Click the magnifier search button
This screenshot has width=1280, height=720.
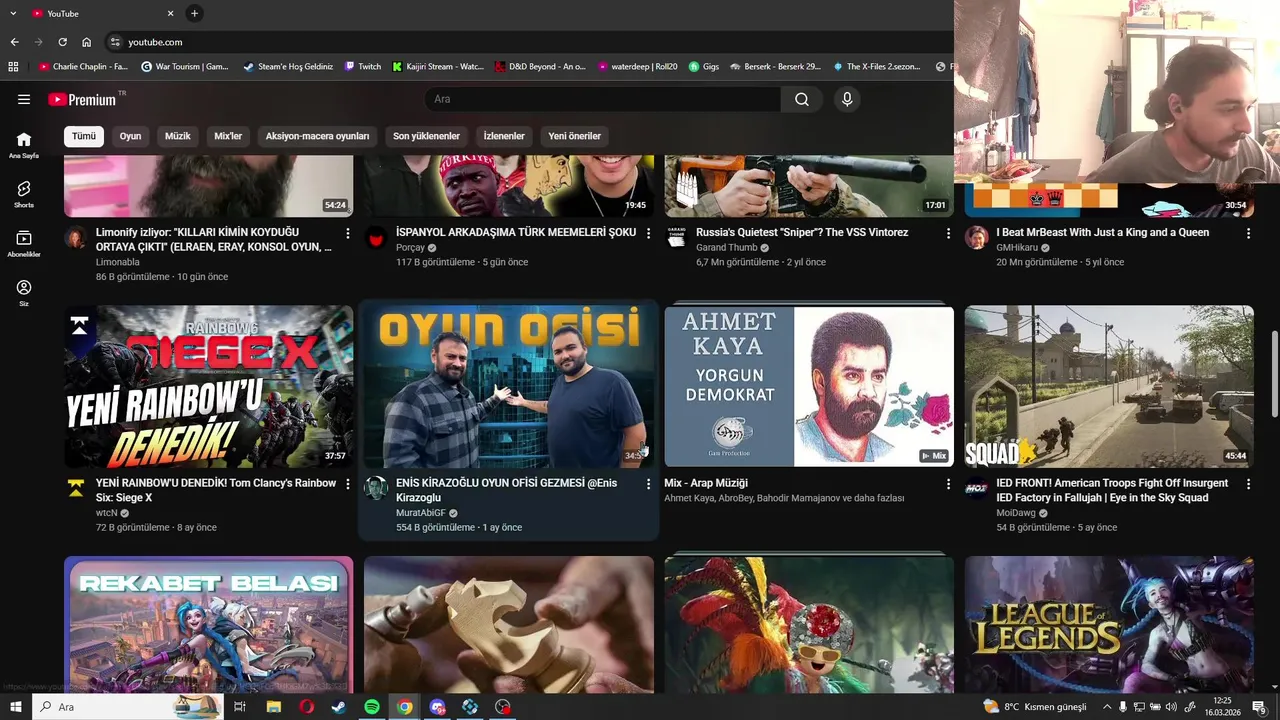point(802,99)
